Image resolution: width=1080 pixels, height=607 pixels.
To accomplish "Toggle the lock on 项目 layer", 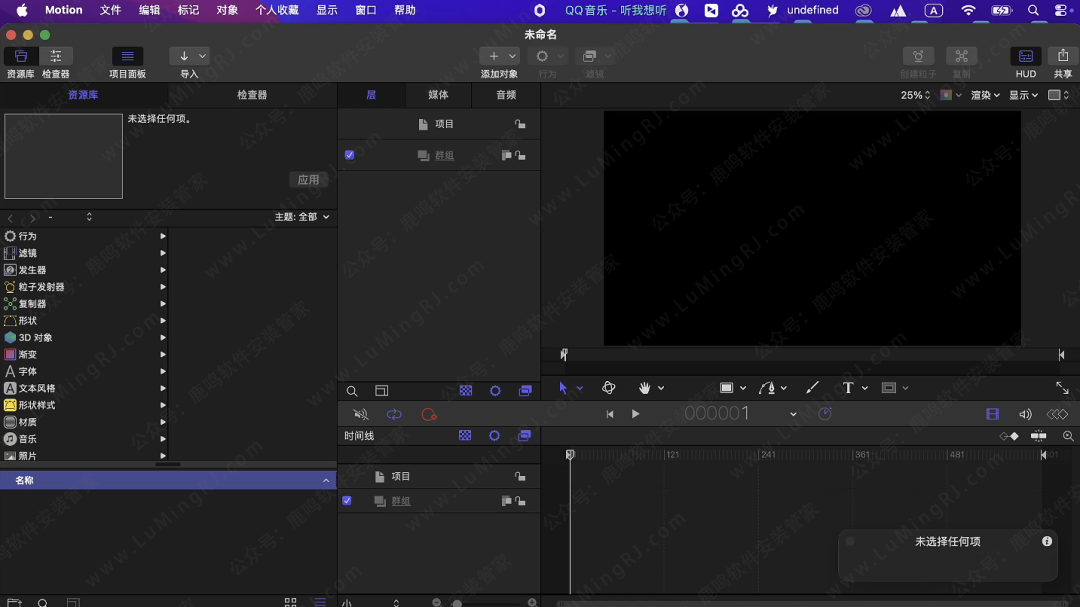I will click(x=520, y=124).
